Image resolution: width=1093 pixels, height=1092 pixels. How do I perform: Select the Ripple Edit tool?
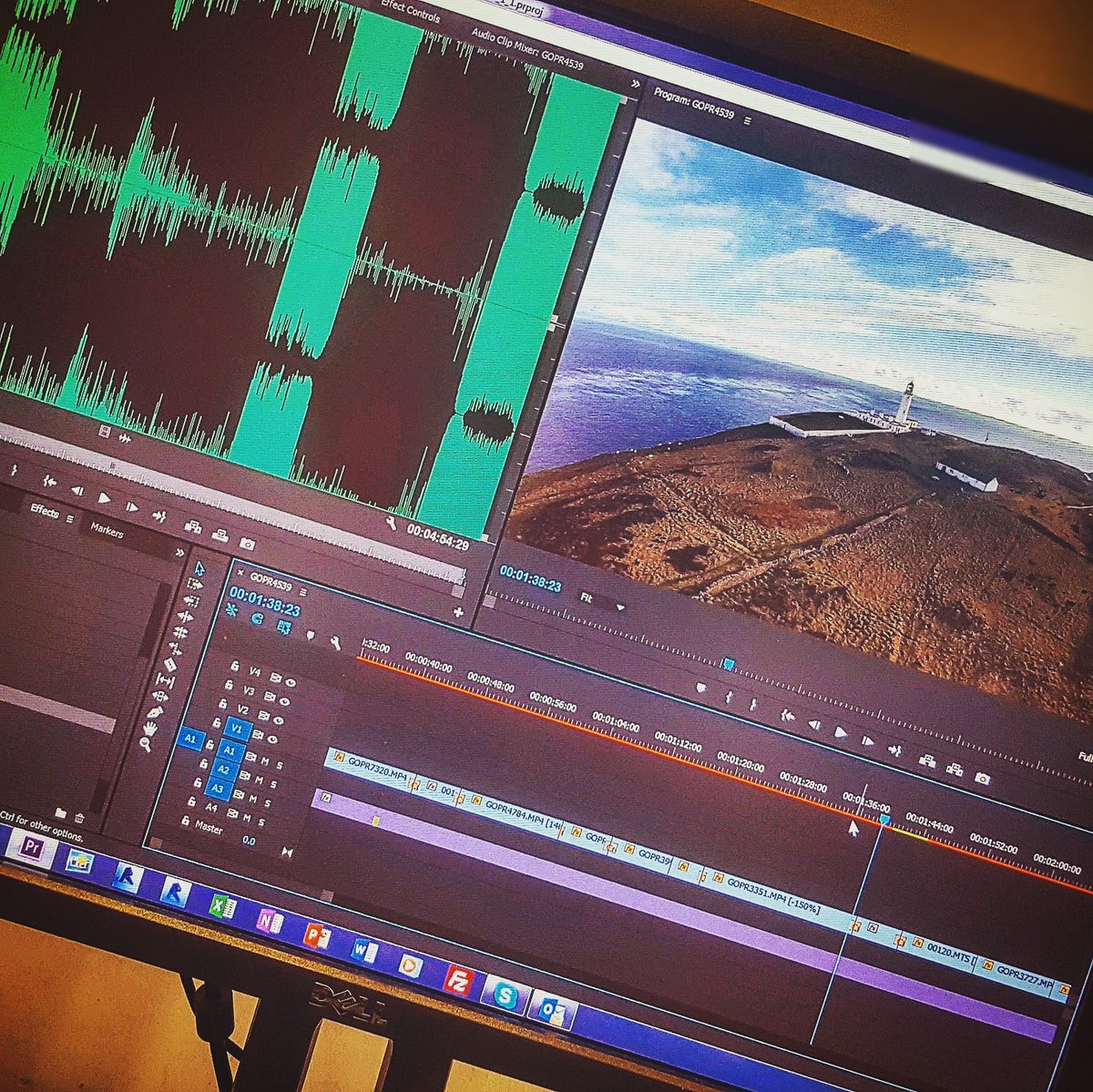(186, 617)
